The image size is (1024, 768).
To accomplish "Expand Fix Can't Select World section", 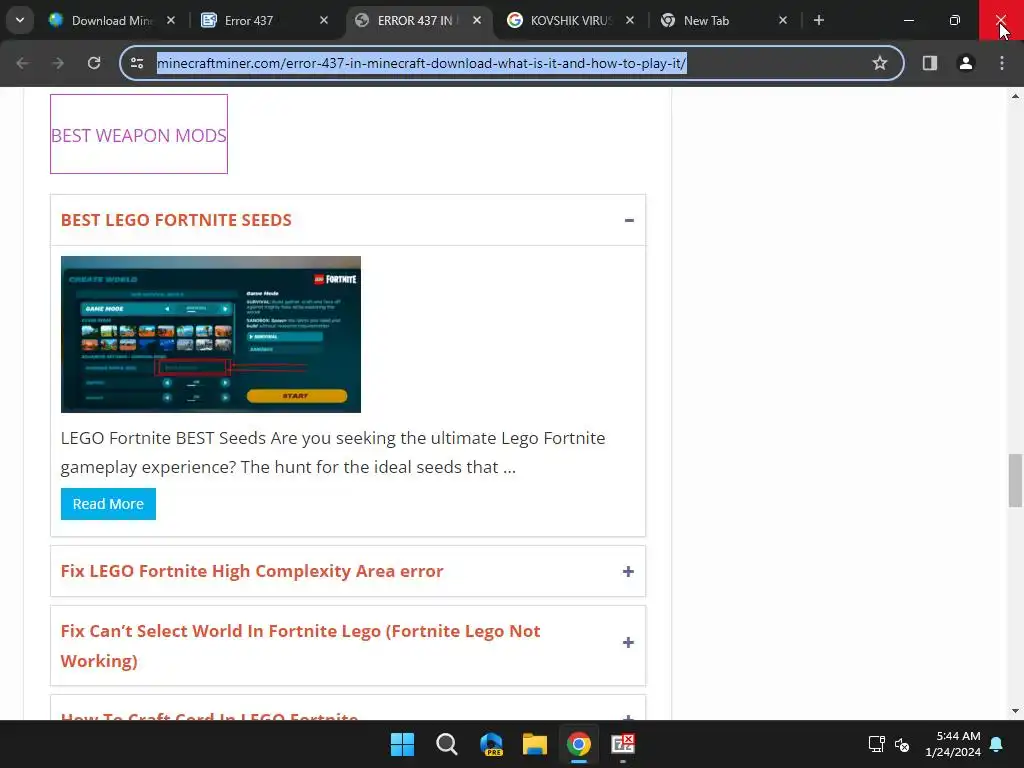I will coord(628,643).
